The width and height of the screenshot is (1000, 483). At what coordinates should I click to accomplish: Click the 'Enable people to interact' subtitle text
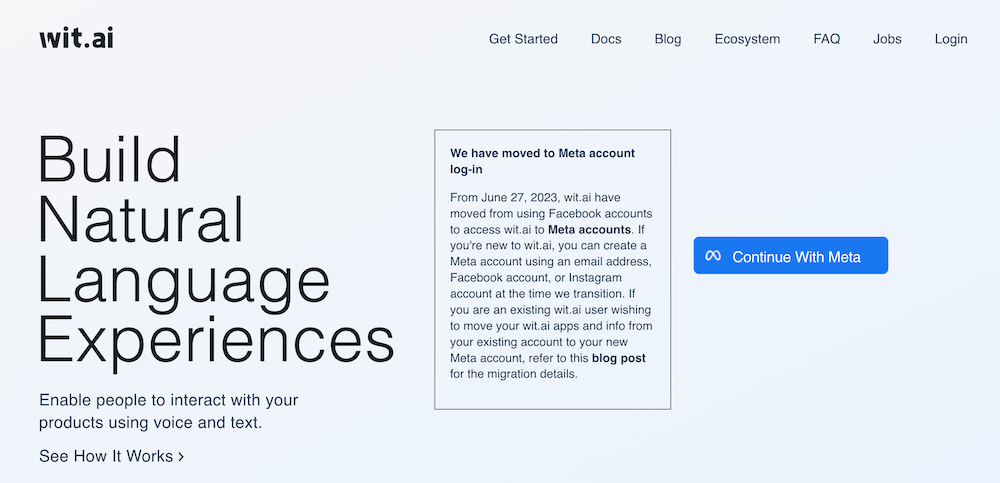(169, 412)
